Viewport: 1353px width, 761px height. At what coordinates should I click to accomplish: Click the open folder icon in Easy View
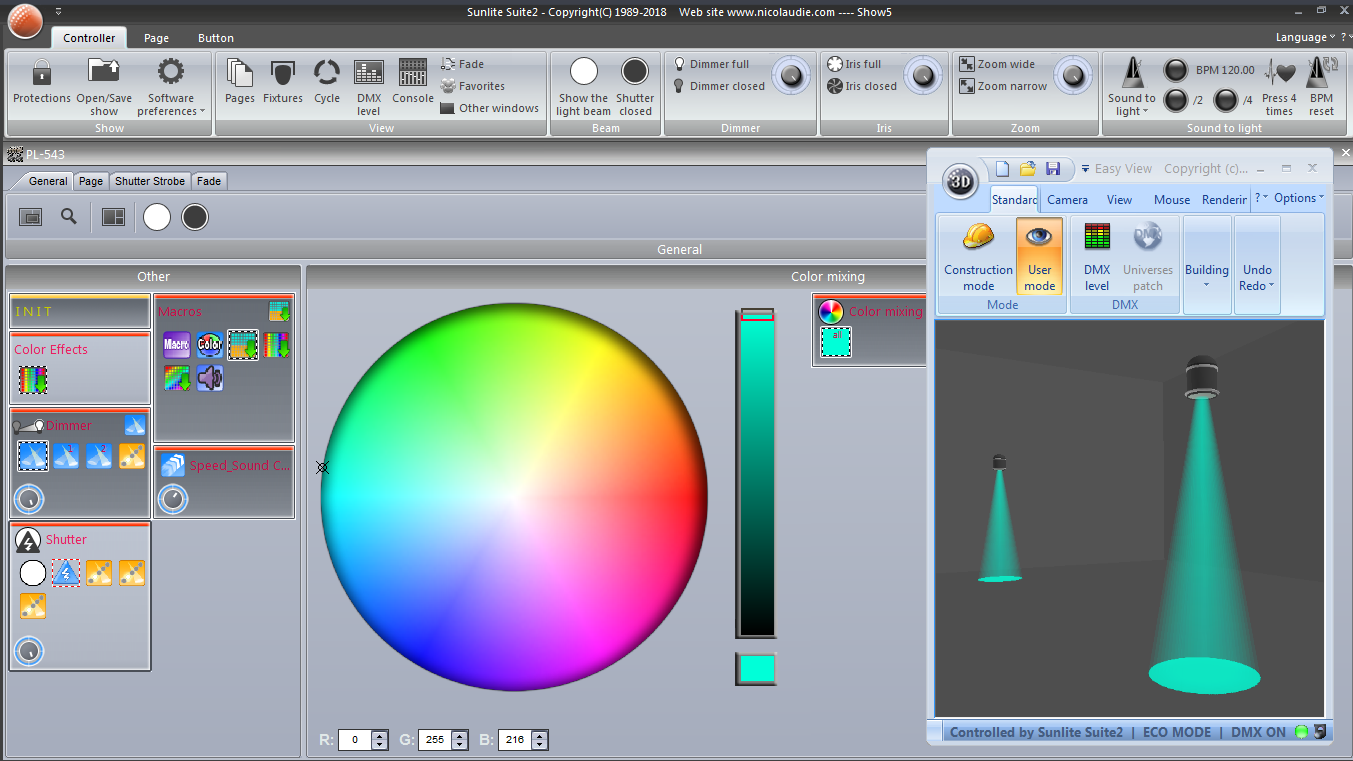tap(1027, 169)
